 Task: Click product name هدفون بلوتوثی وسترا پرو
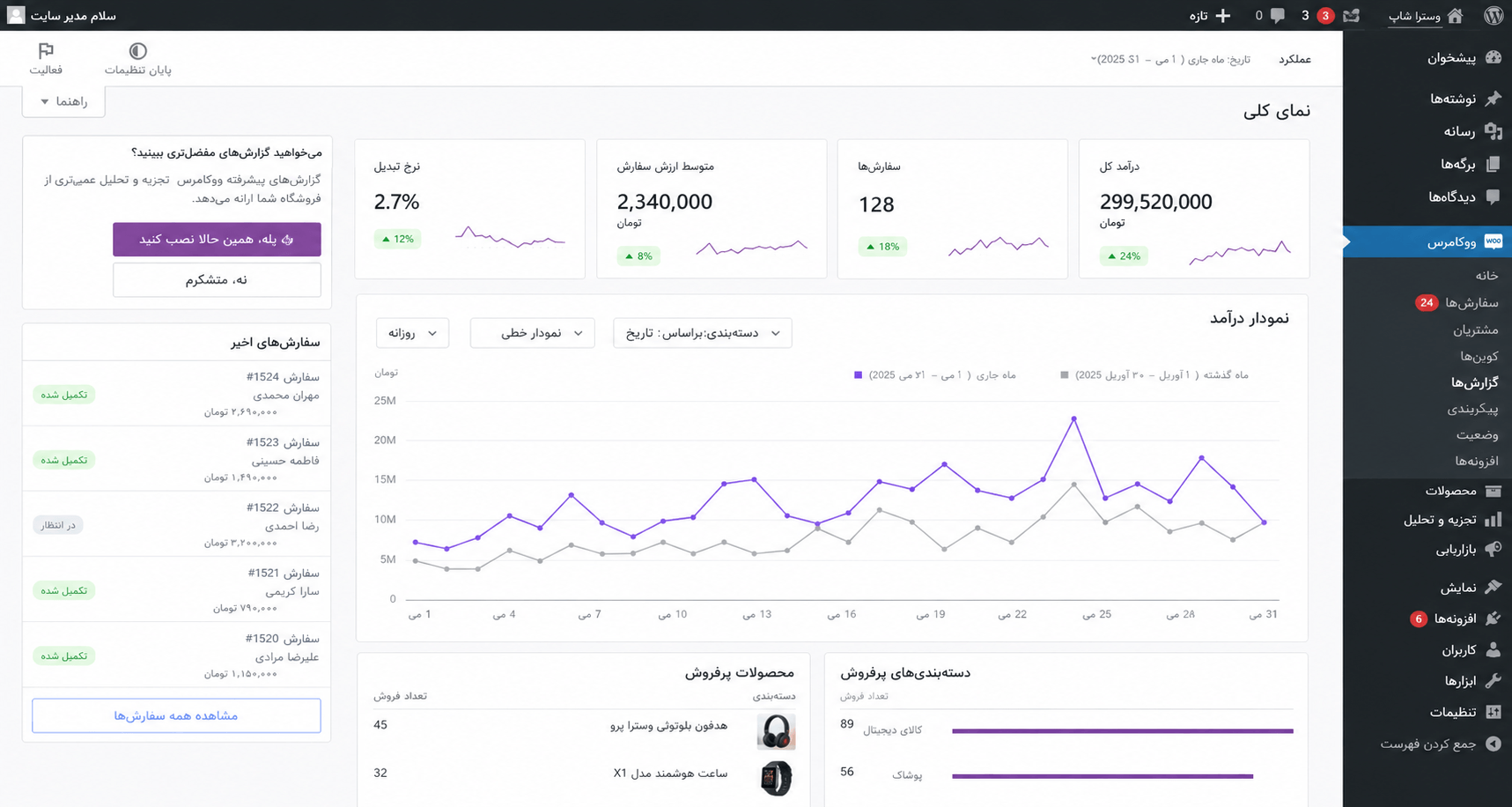point(669,726)
